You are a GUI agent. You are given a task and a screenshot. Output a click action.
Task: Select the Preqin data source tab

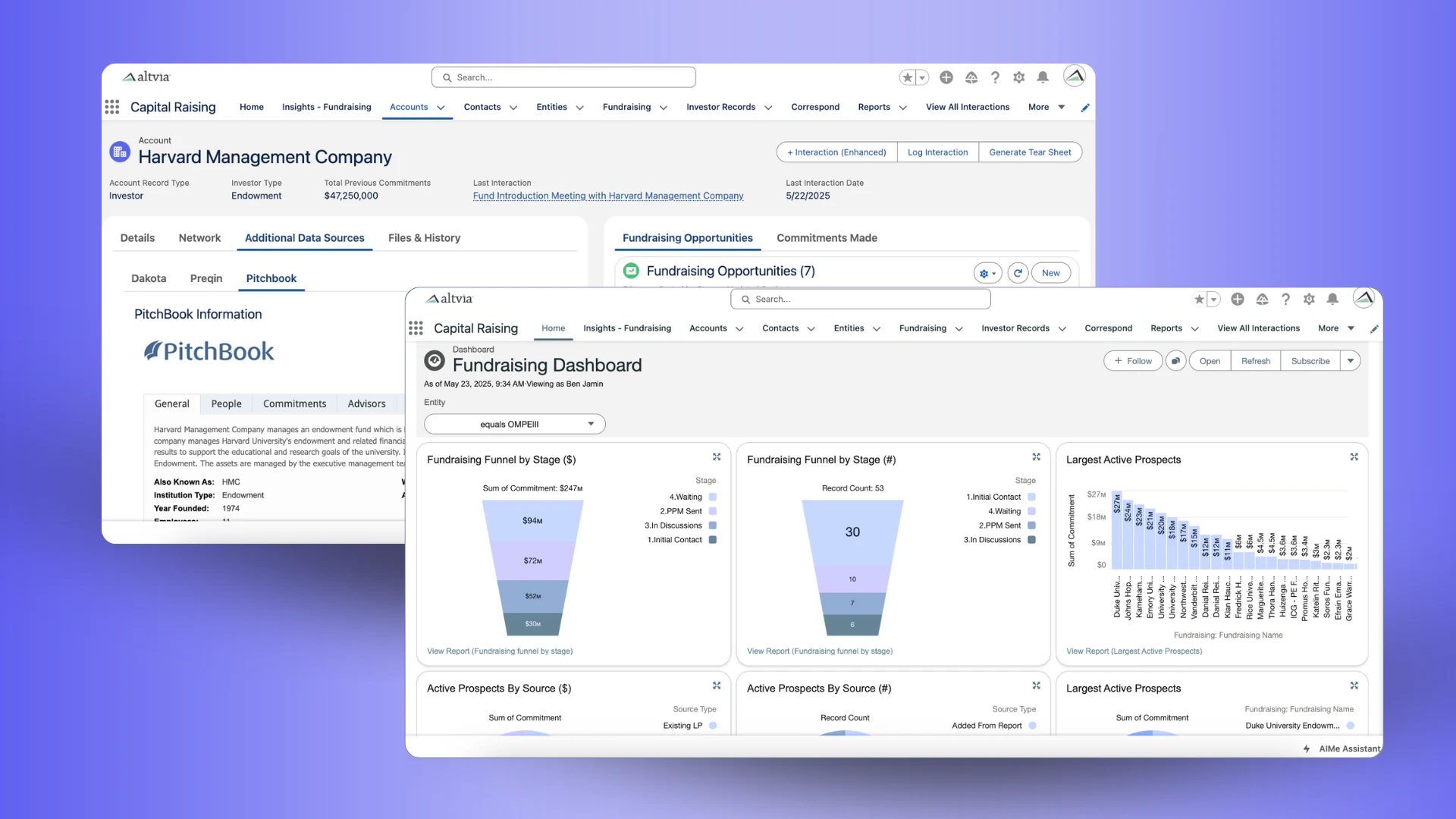click(x=206, y=278)
